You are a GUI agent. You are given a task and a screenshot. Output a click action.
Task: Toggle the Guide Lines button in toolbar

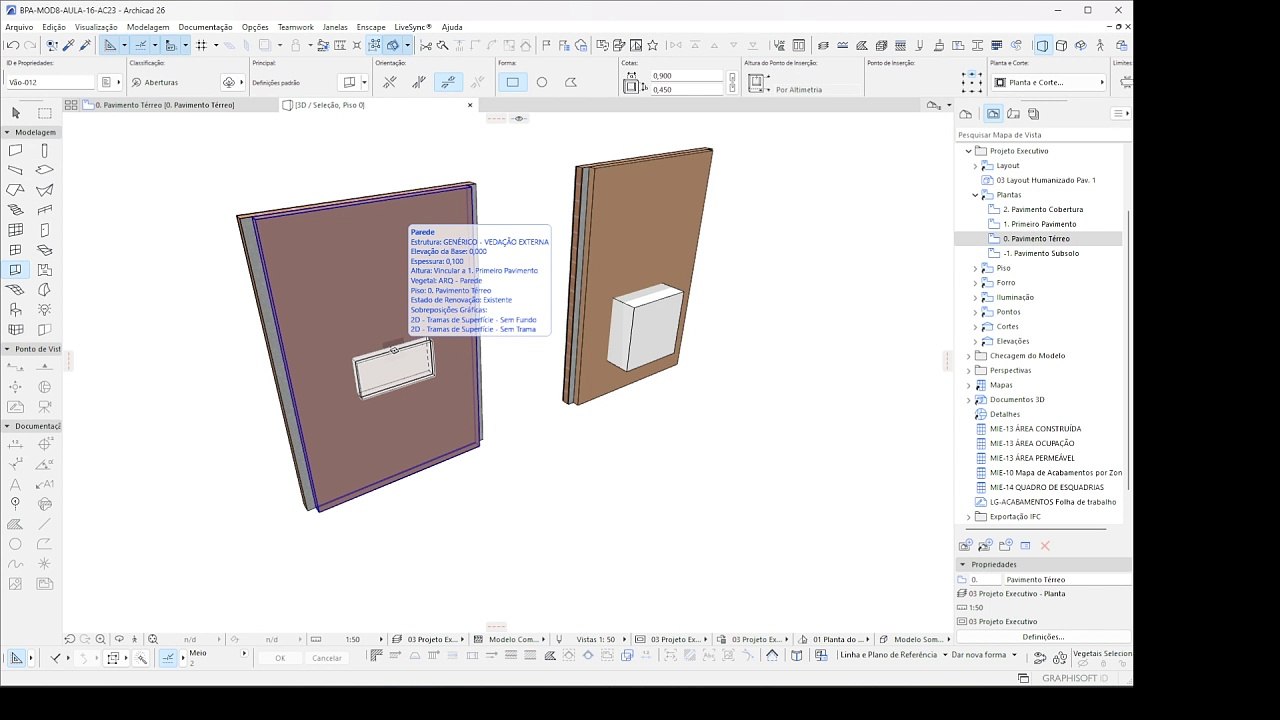pyautogui.click(x=111, y=45)
